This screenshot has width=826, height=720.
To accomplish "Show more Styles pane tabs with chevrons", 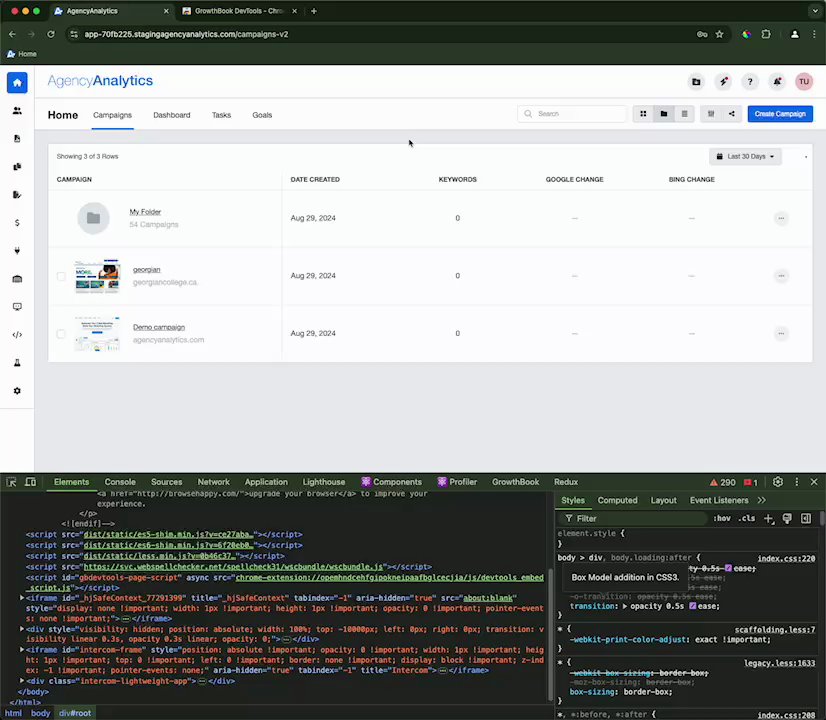I will 762,500.
